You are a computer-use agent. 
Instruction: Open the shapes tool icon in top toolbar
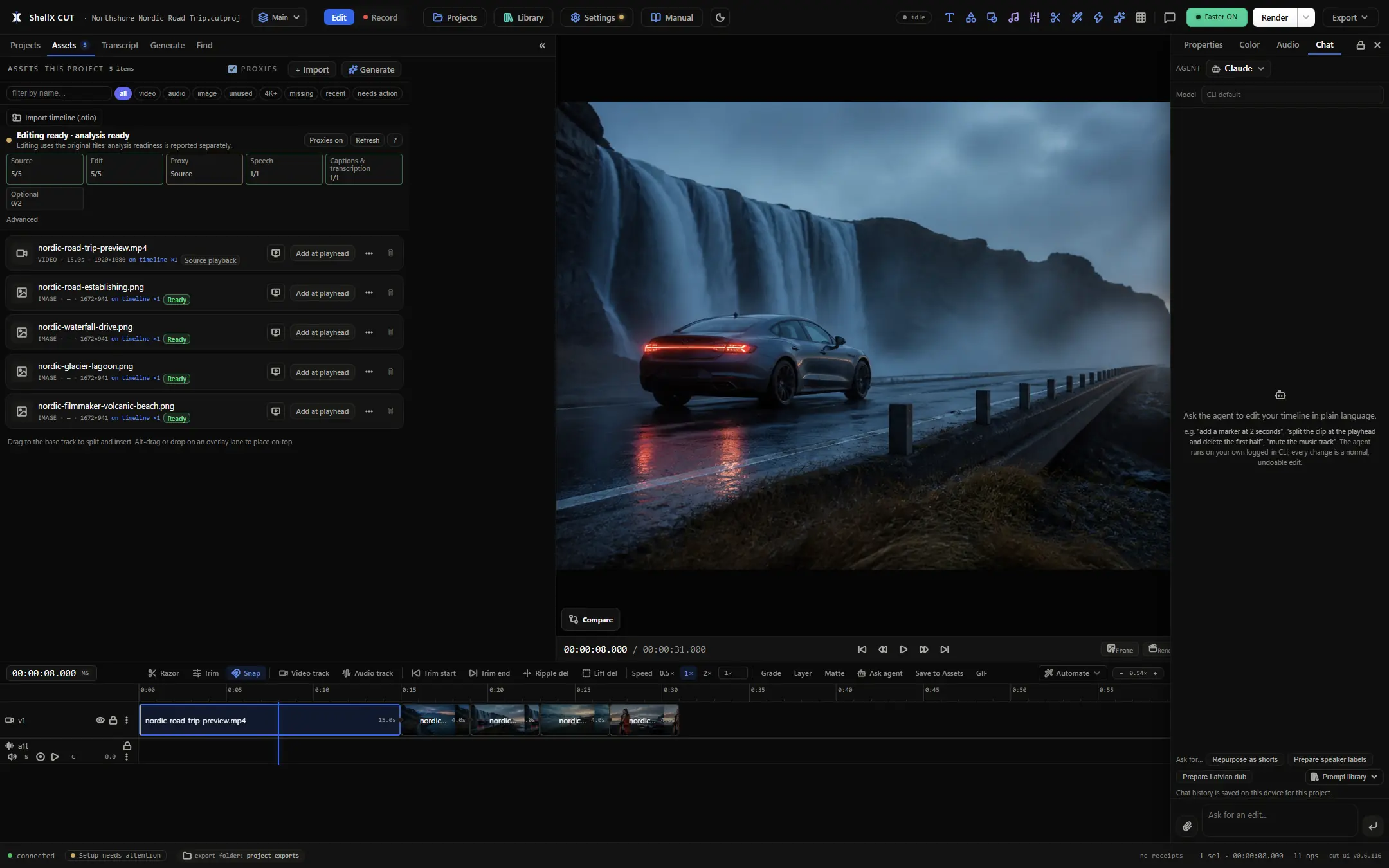tap(970, 17)
